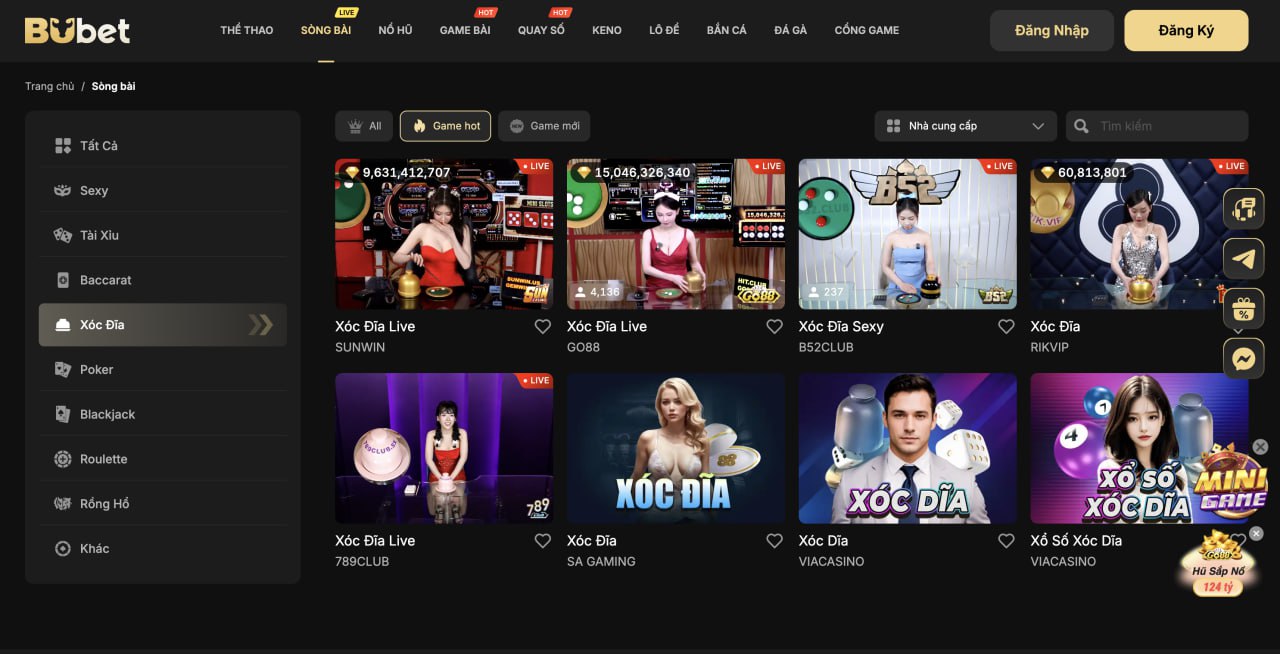Favorite the 789CLUB Xóc Đĩa Live

[543, 540]
